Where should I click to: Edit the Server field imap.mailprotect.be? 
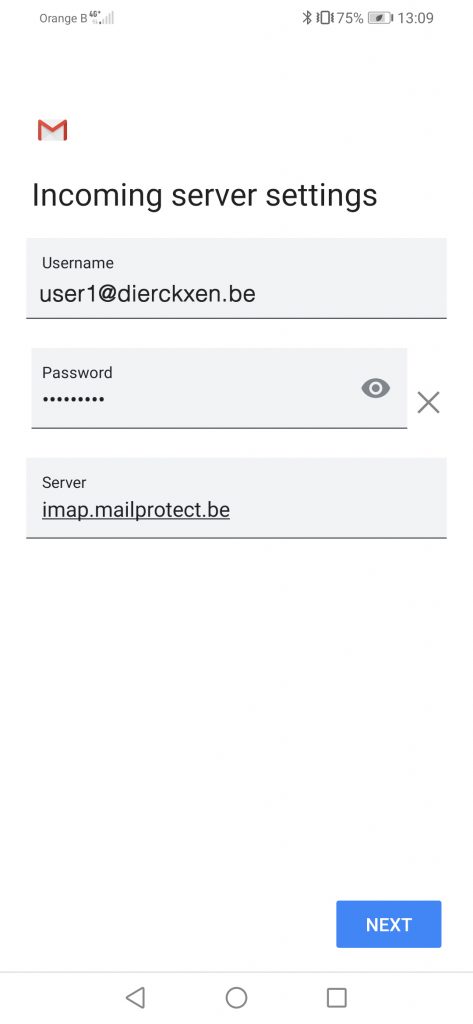click(236, 498)
